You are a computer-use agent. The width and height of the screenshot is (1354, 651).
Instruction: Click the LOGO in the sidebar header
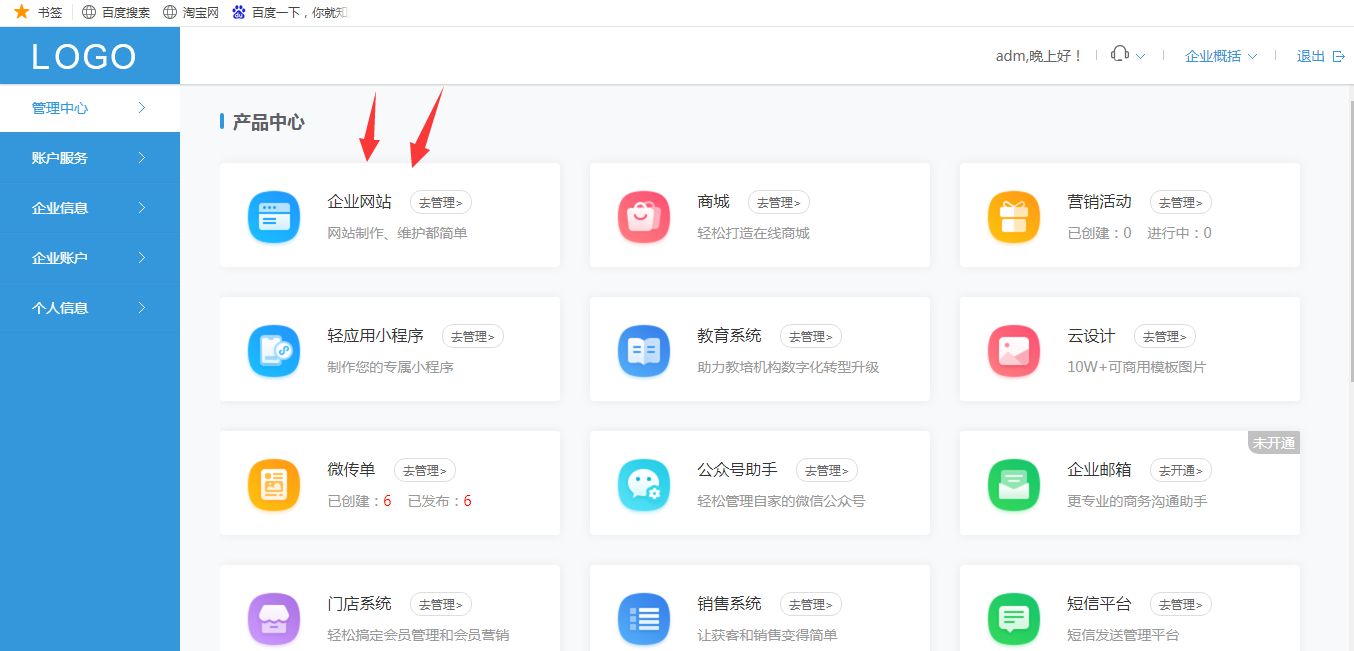tap(84, 57)
